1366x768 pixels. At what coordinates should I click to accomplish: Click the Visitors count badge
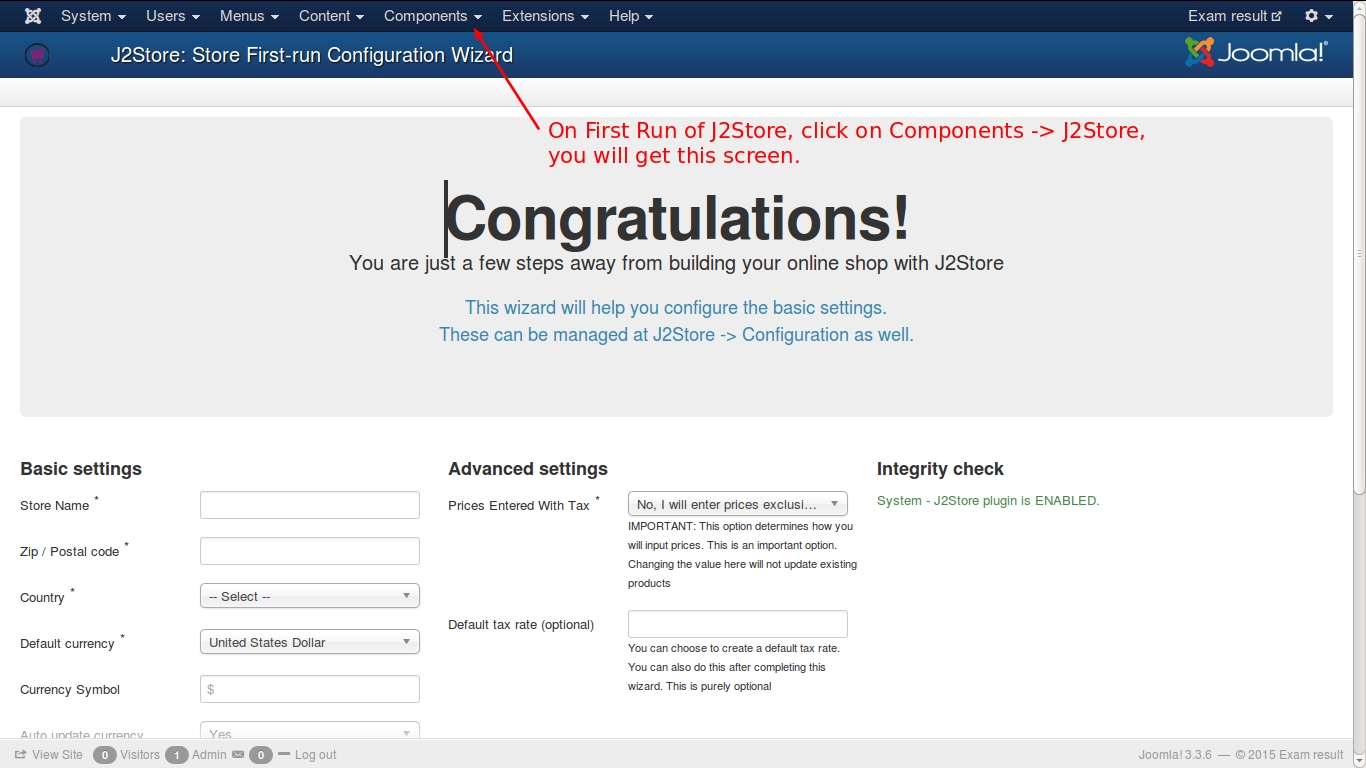click(x=104, y=755)
